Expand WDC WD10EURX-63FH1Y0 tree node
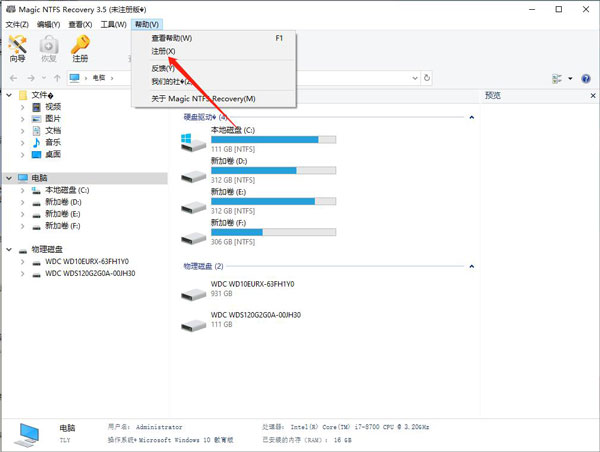Viewport: 600px width, 452px height. [x=22, y=262]
